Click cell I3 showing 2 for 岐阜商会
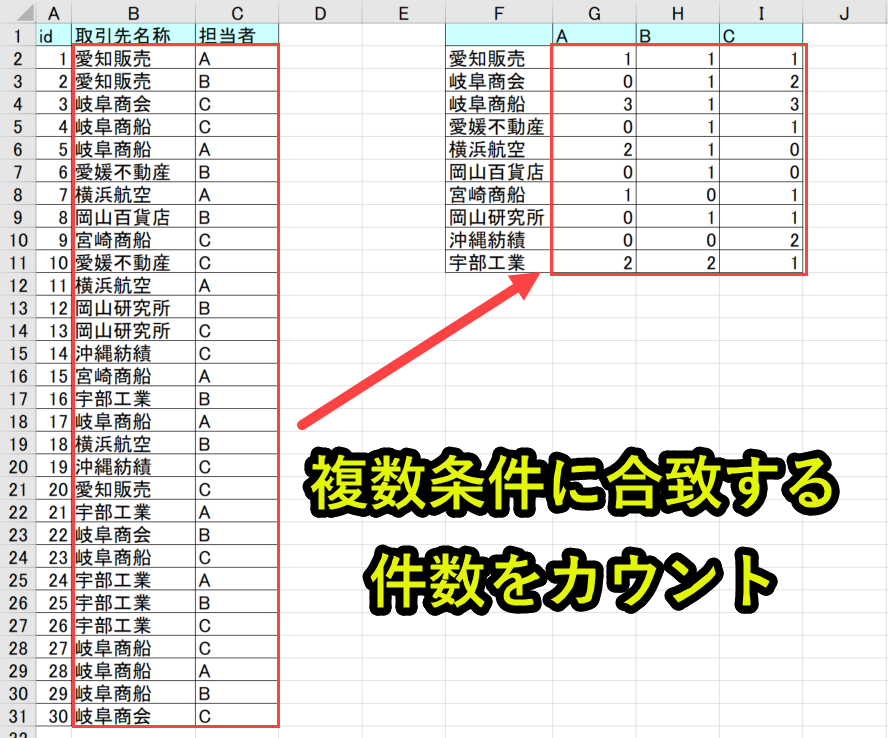Image resolution: width=888 pixels, height=738 pixels. pos(761,80)
